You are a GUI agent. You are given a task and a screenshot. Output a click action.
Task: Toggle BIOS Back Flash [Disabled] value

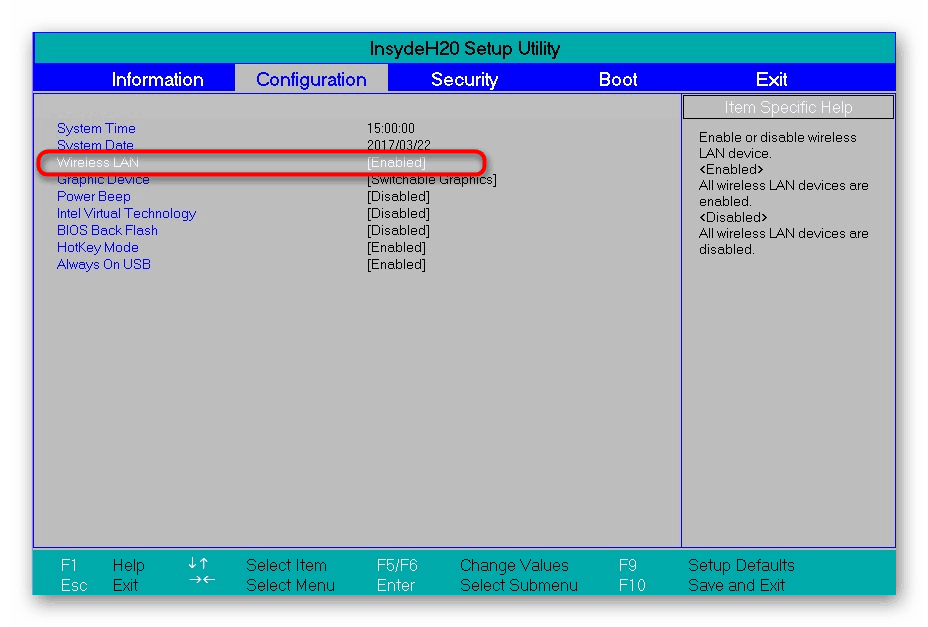pyautogui.click(x=398, y=230)
